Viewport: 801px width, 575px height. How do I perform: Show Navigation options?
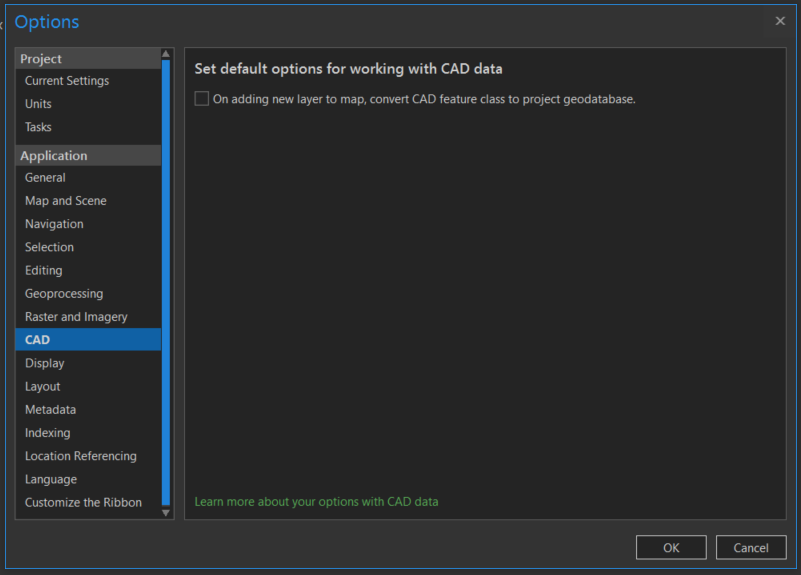[x=54, y=224]
